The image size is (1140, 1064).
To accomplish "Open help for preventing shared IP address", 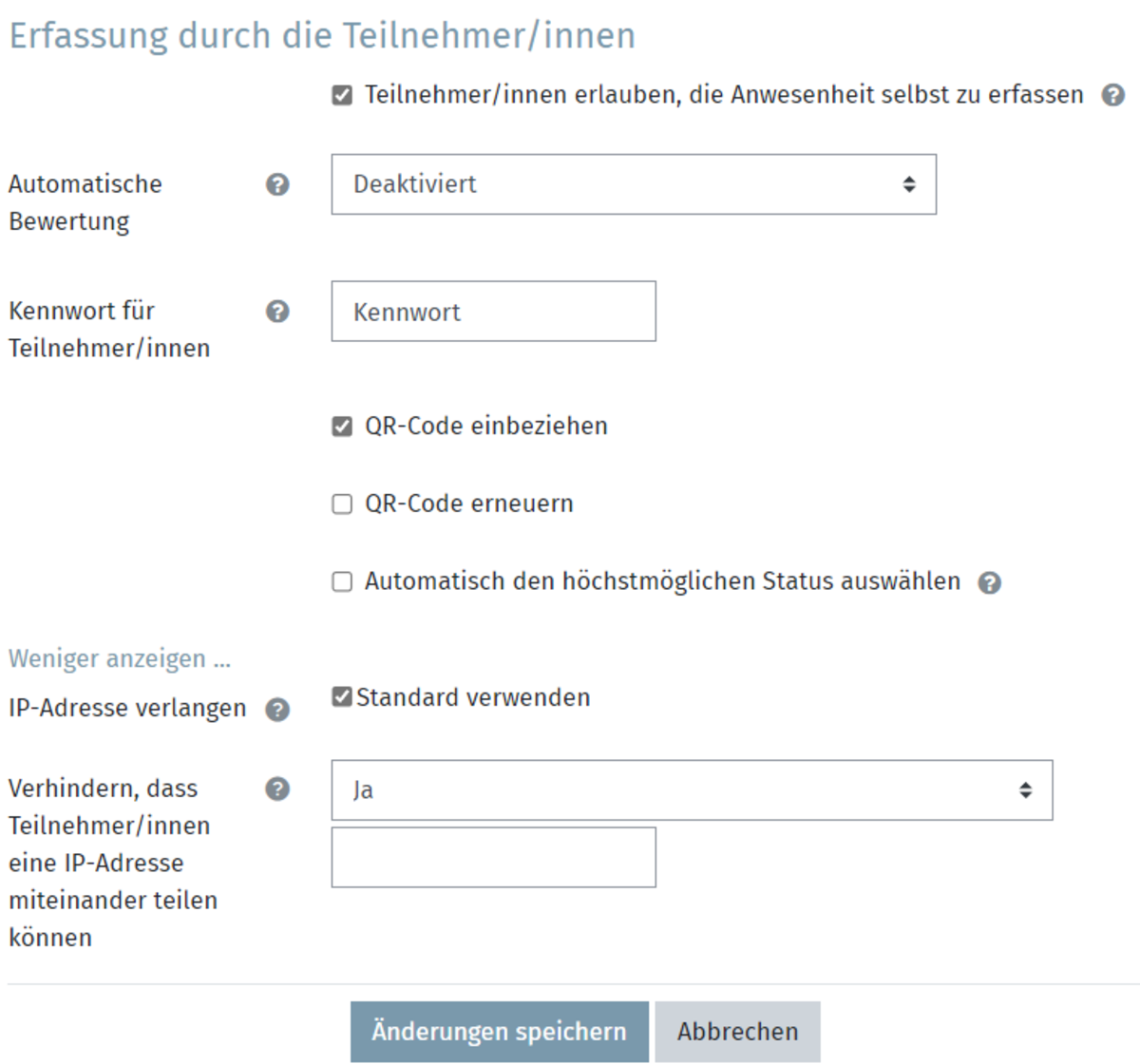I will pos(277,788).
